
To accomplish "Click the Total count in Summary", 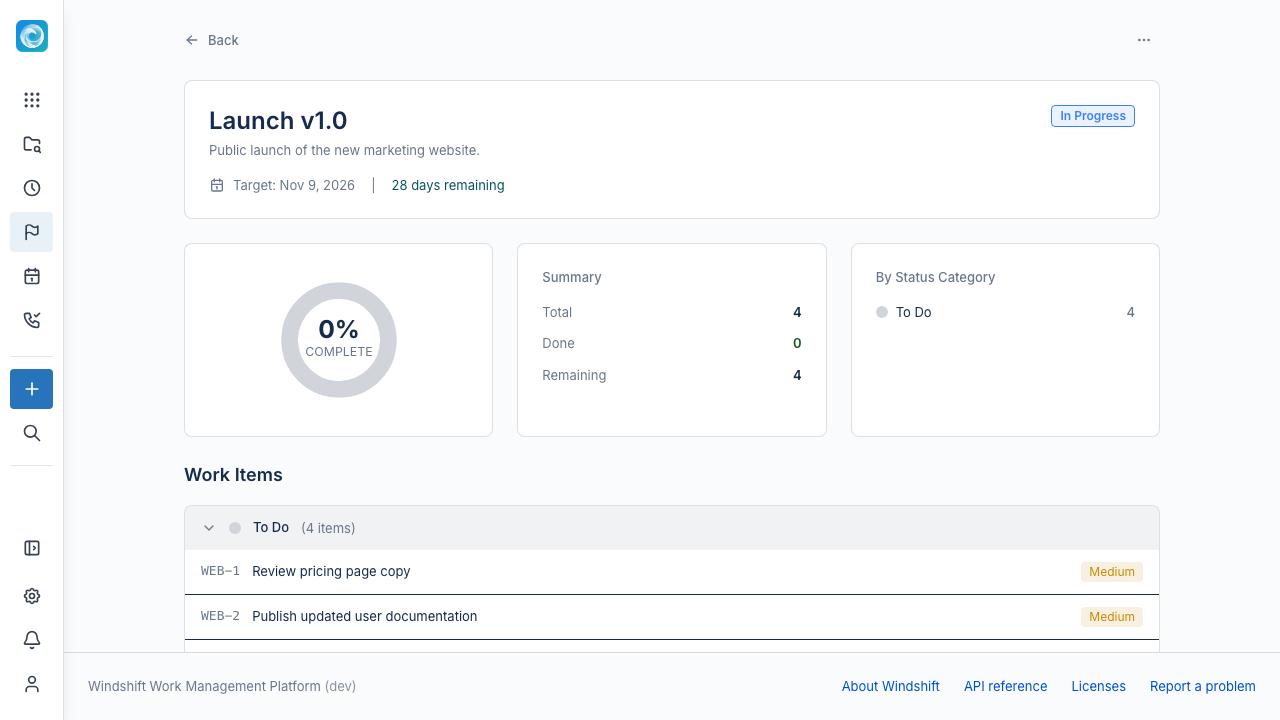I will pos(797,312).
